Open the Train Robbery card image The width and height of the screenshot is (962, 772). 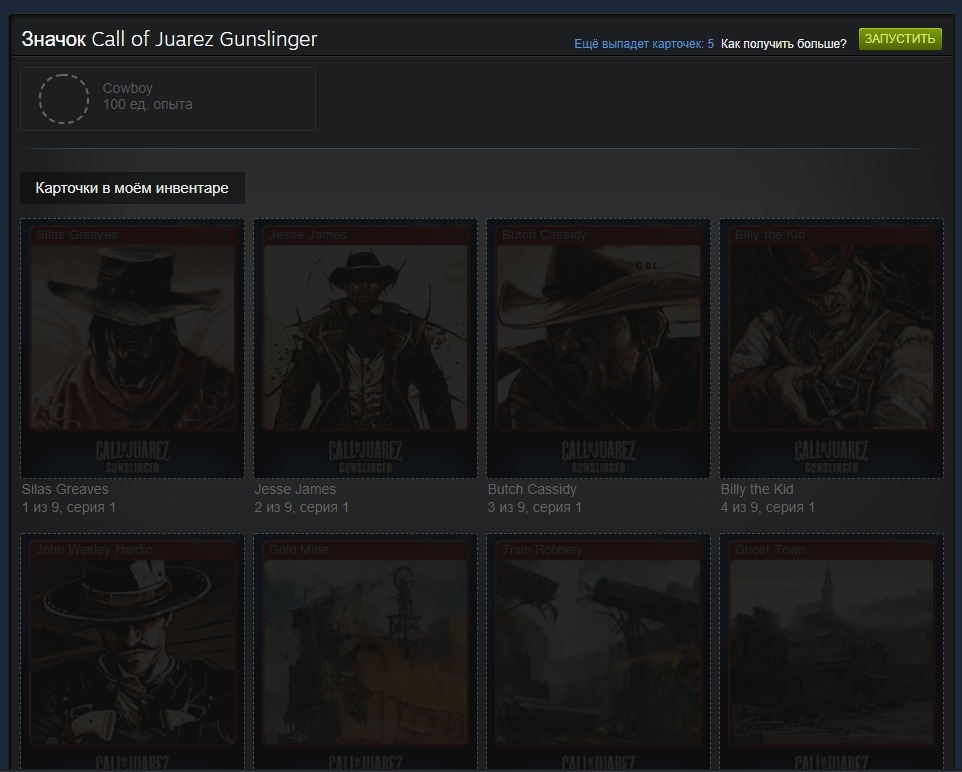599,652
